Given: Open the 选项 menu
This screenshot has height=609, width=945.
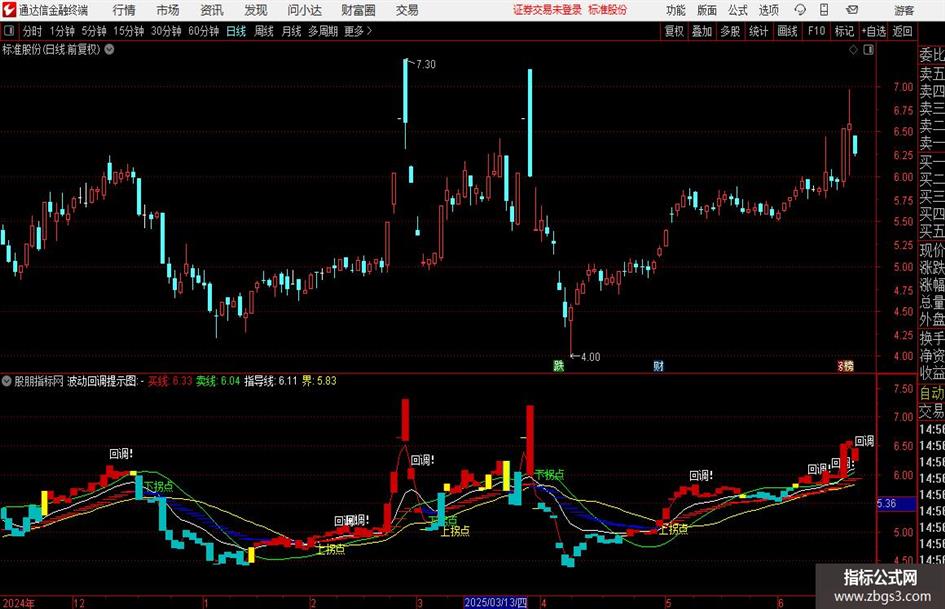Looking at the screenshot, I should pos(768,10).
